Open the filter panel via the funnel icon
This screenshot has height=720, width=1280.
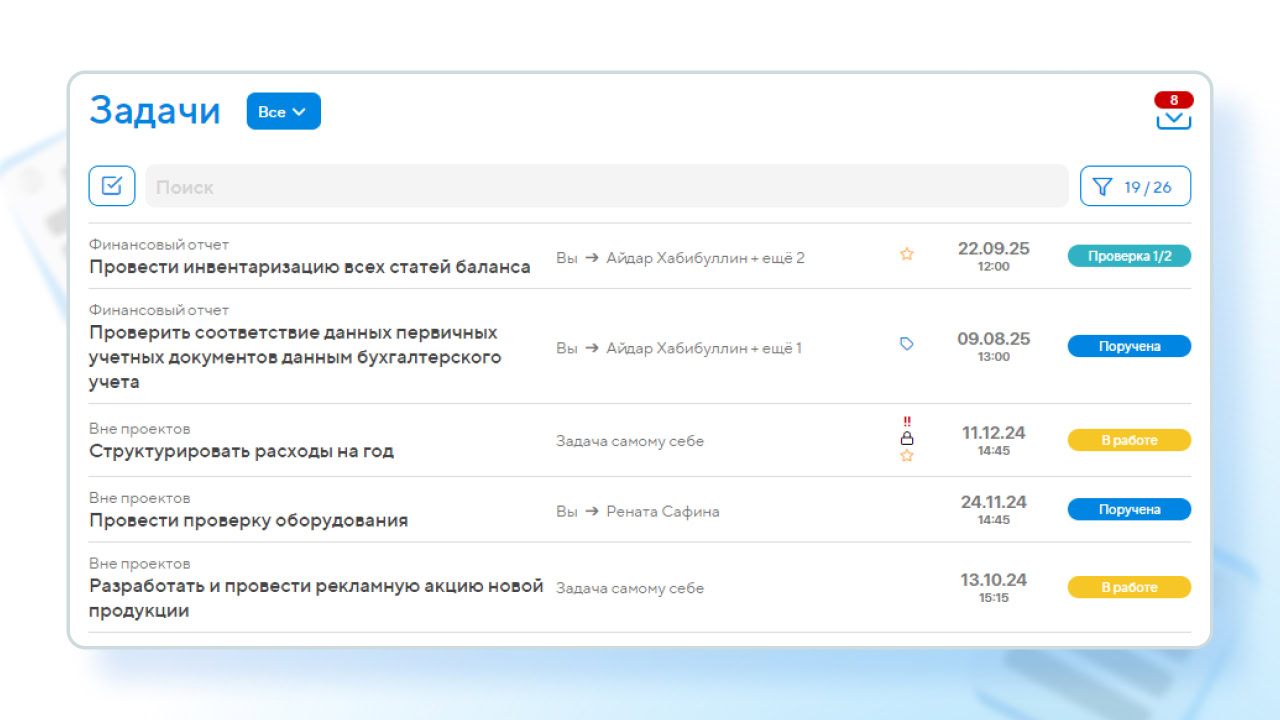pos(1104,186)
